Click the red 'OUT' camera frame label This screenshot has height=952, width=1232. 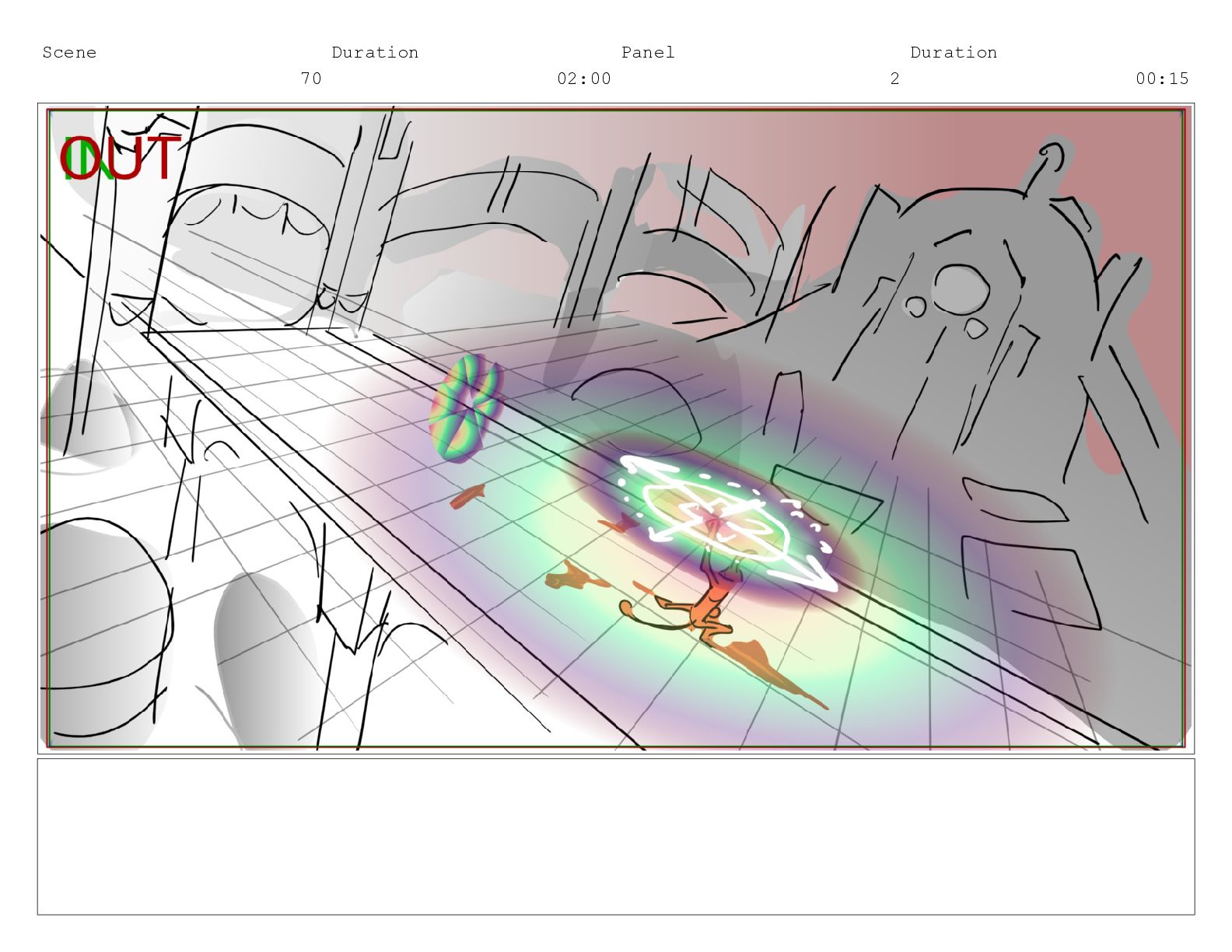click(x=121, y=158)
